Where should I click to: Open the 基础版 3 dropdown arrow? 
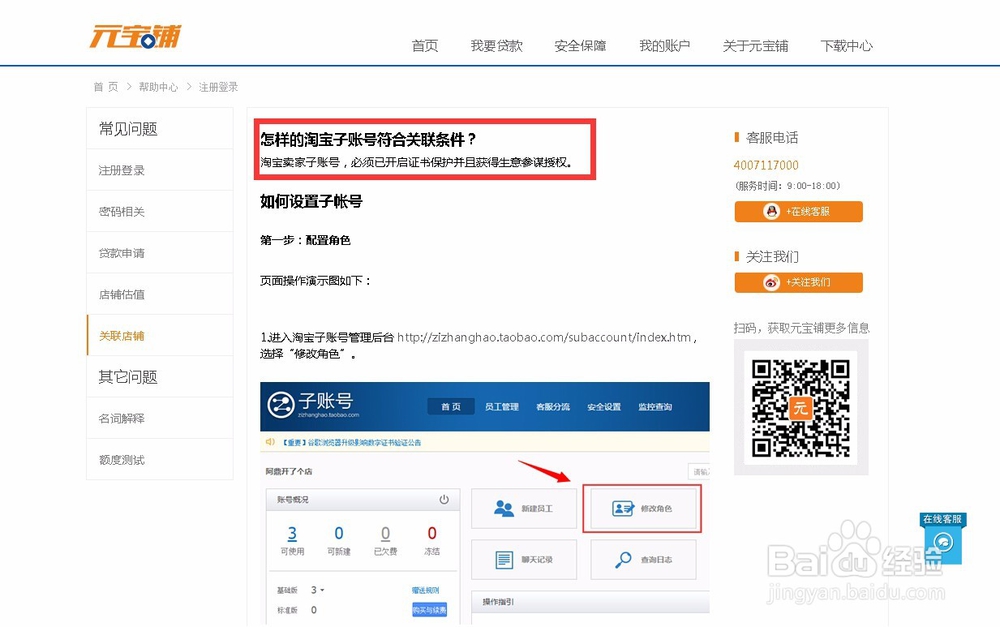(322, 590)
